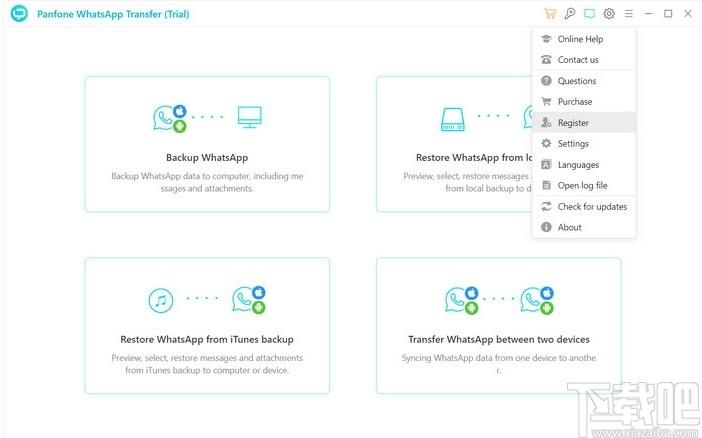Click the question mark icon beside Questions
The width and height of the screenshot is (702, 438).
(x=546, y=81)
